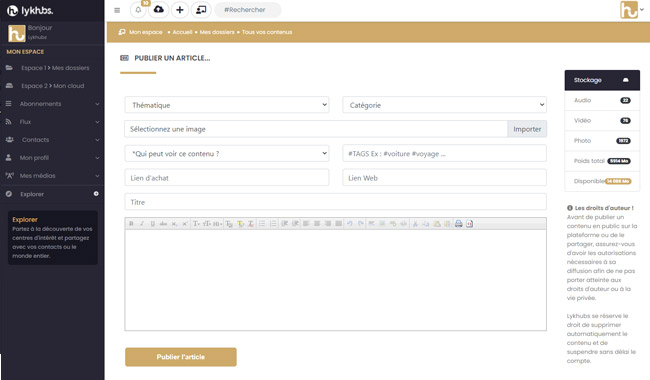Viewport: 650px width, 380px height.
Task: Open the user avatar menu at top right
Action: coord(631,10)
